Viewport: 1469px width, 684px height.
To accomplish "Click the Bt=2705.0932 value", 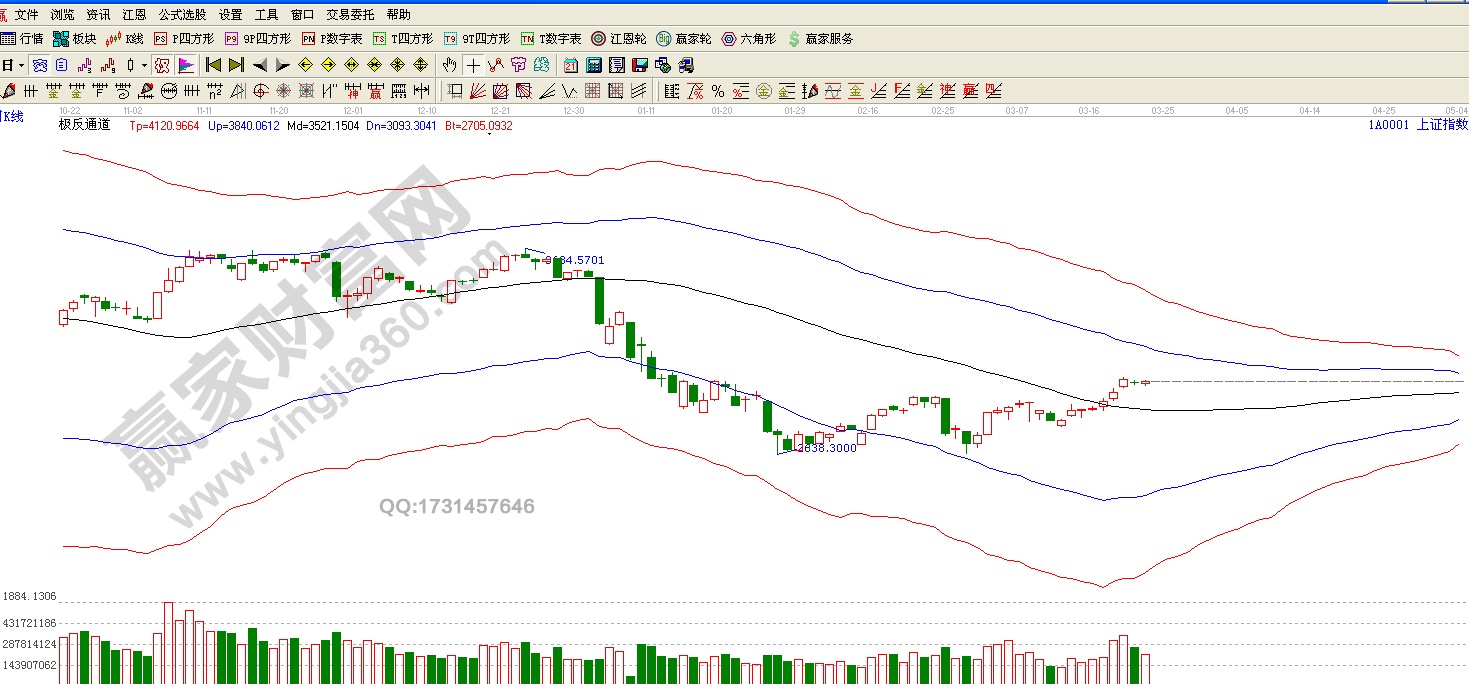I will (x=478, y=126).
